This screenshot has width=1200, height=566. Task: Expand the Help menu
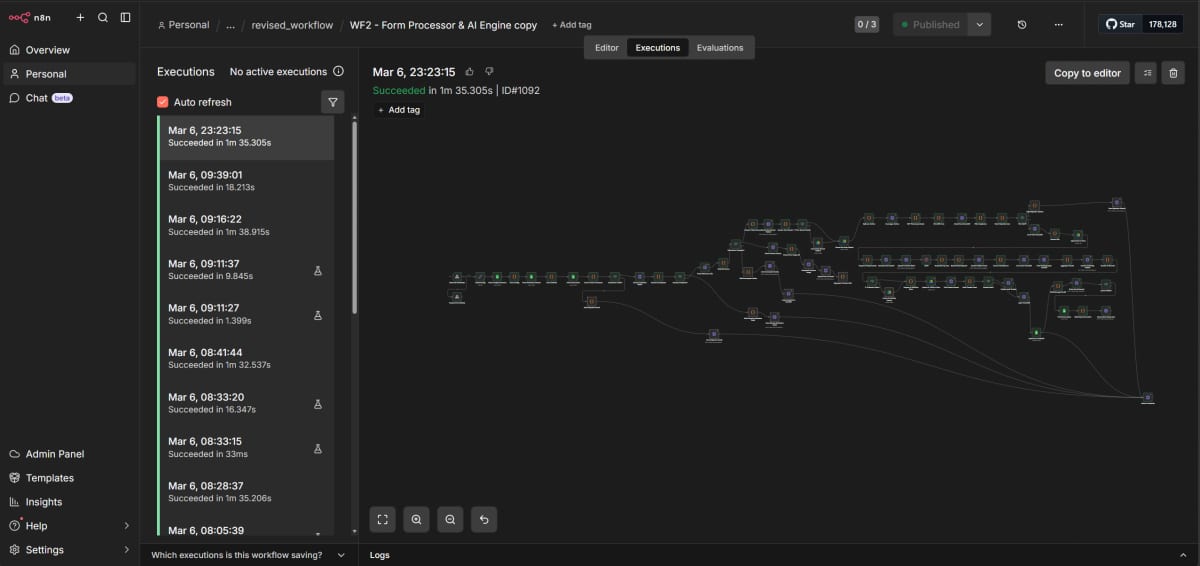[x=69, y=526]
